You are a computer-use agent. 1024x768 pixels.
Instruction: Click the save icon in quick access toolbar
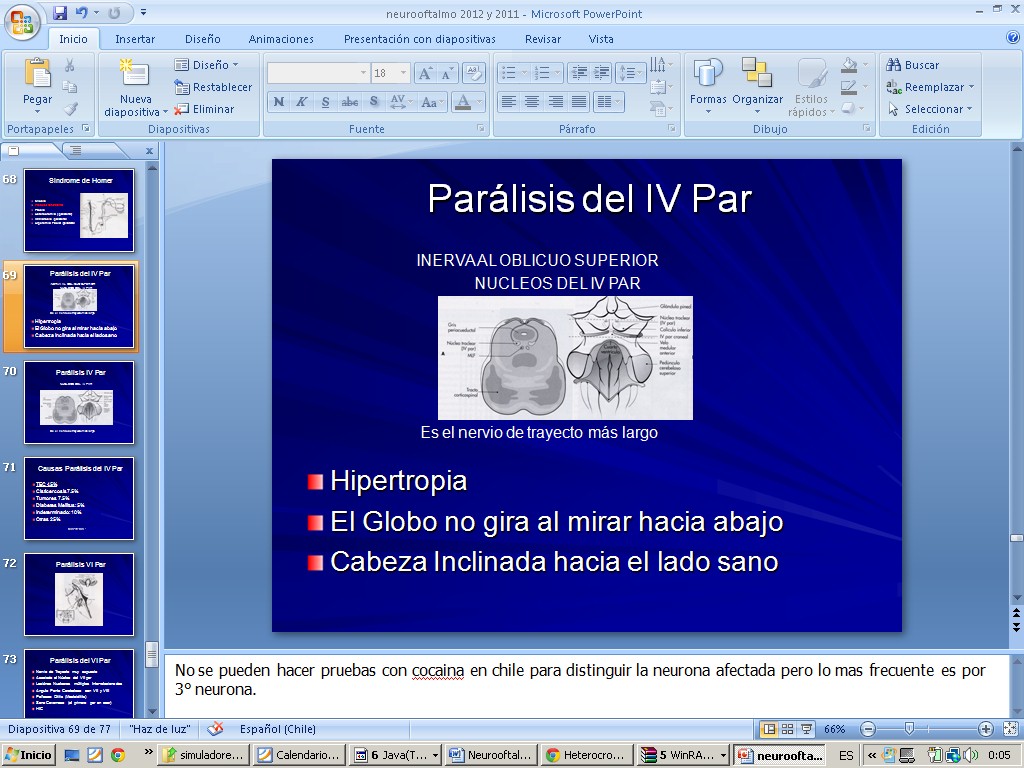coord(60,13)
